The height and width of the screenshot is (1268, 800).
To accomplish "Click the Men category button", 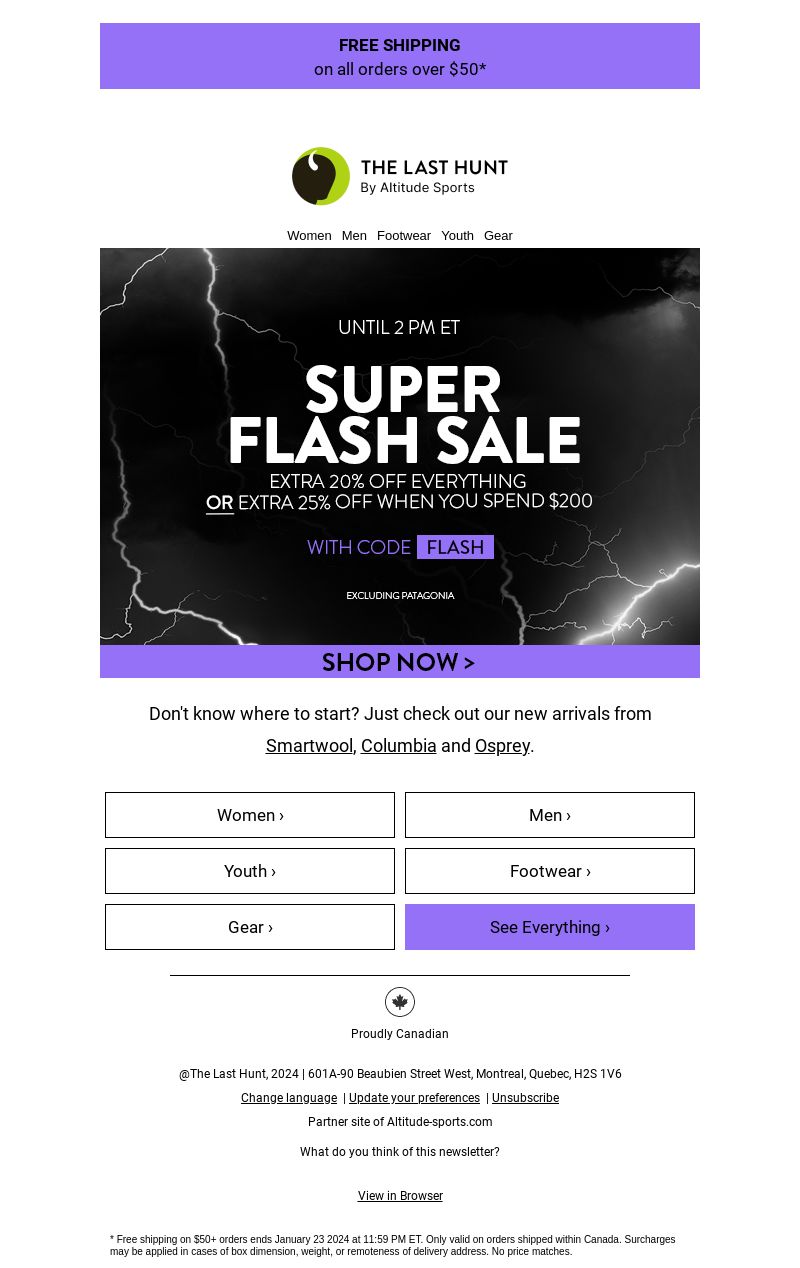I will (550, 815).
